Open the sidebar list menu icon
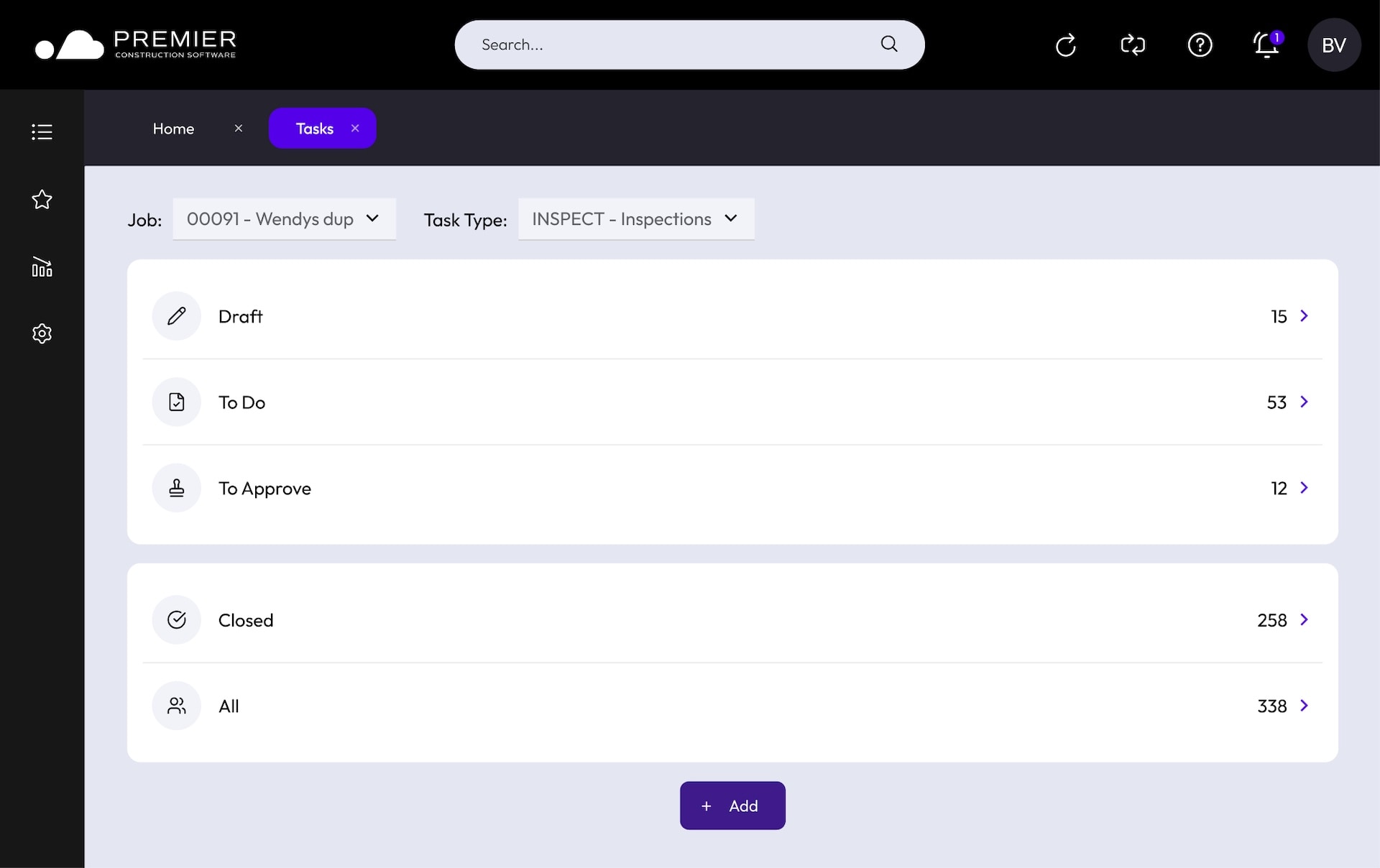Screen dimensions: 1380x868 click(x=42, y=131)
